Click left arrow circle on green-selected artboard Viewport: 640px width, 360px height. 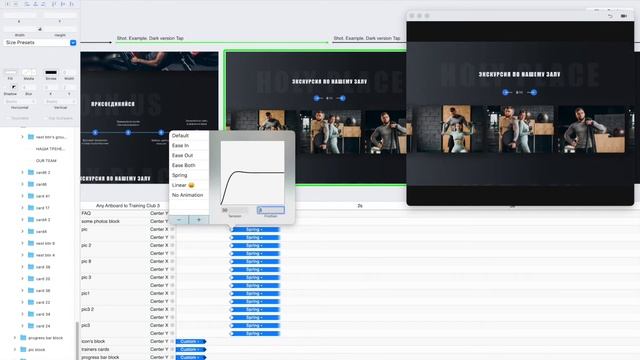pos(317,98)
